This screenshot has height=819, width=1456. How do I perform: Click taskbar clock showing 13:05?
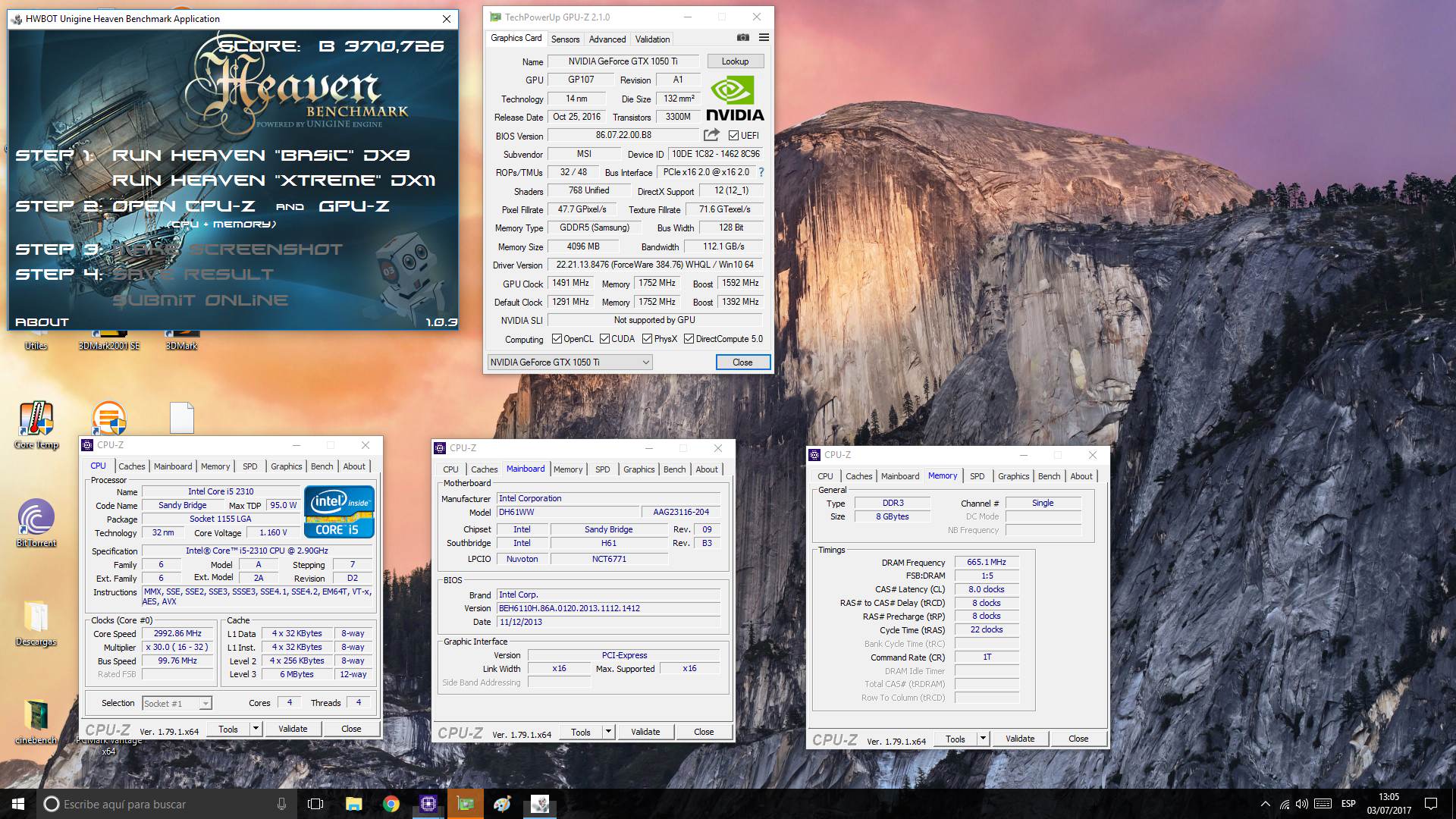(1389, 804)
